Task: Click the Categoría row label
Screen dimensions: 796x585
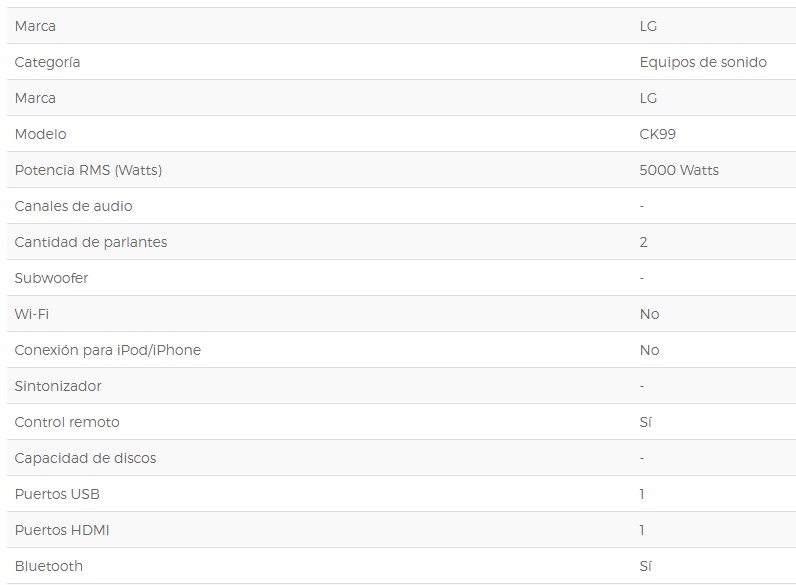Action: click(x=47, y=62)
